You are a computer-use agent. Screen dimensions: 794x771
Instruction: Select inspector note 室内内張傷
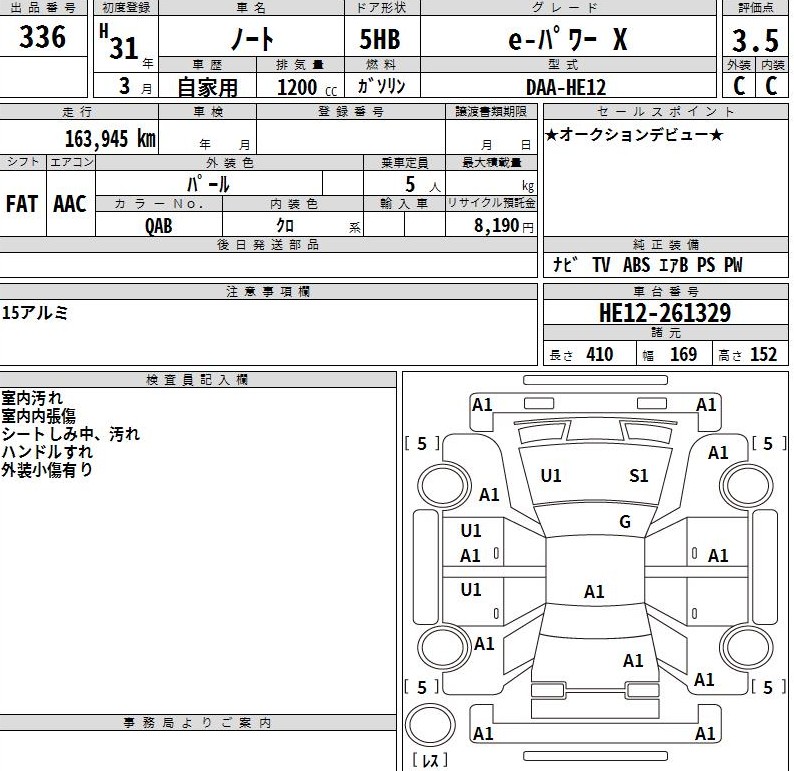38,416
